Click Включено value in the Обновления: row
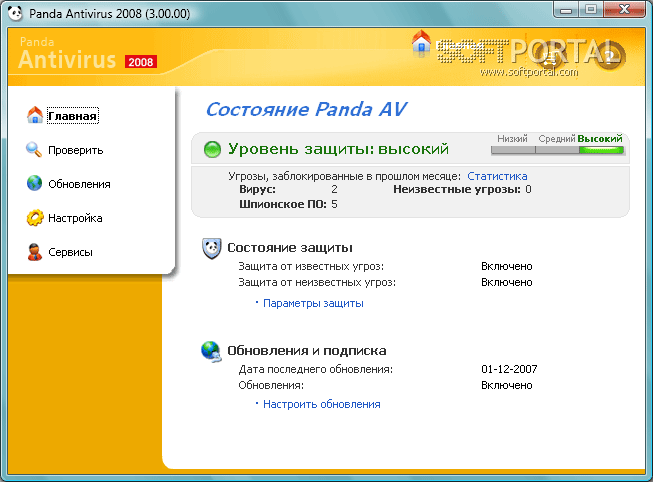The image size is (653, 482). tap(506, 385)
